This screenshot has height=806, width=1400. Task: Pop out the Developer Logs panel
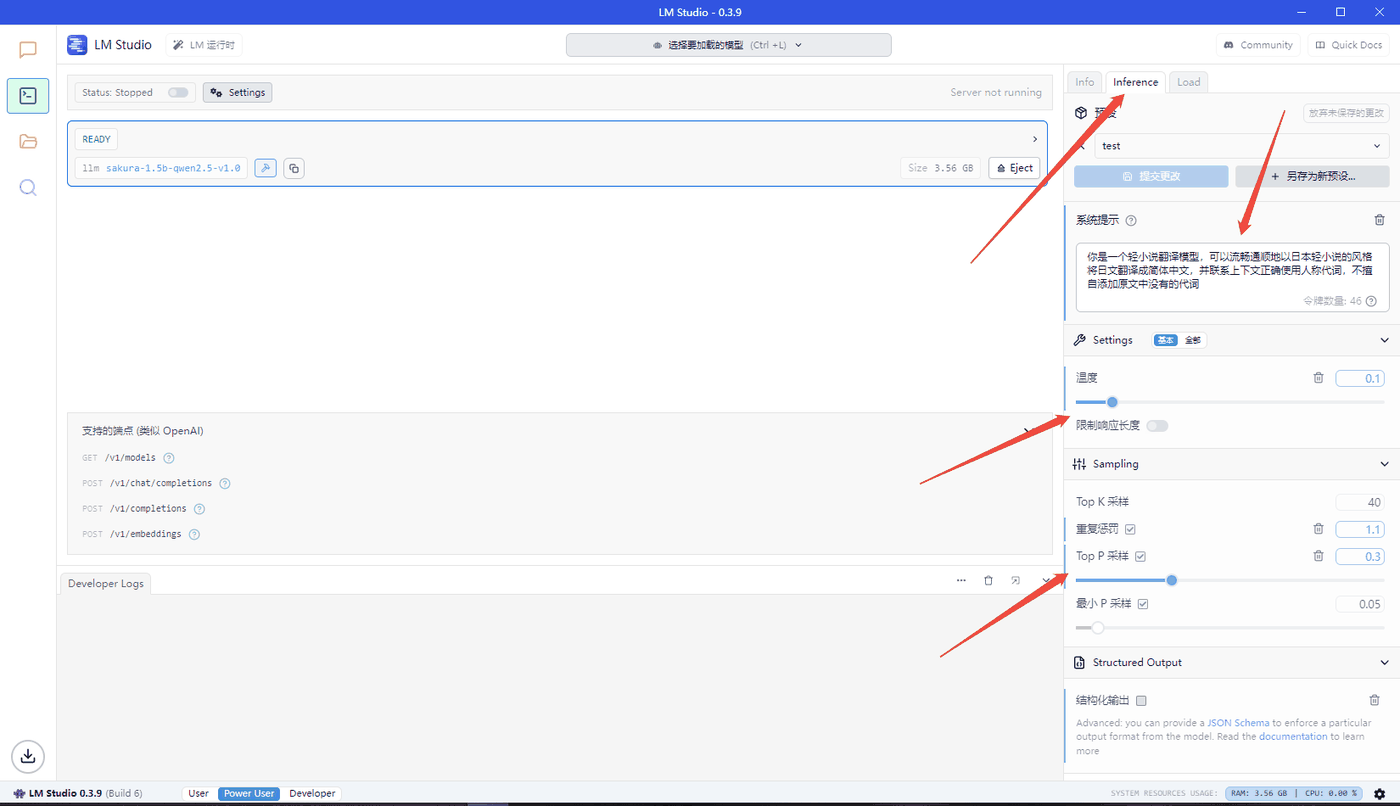(x=1016, y=580)
